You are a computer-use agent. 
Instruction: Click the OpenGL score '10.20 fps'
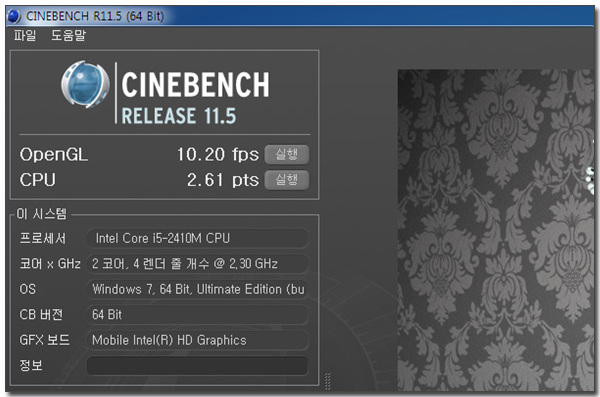218,155
